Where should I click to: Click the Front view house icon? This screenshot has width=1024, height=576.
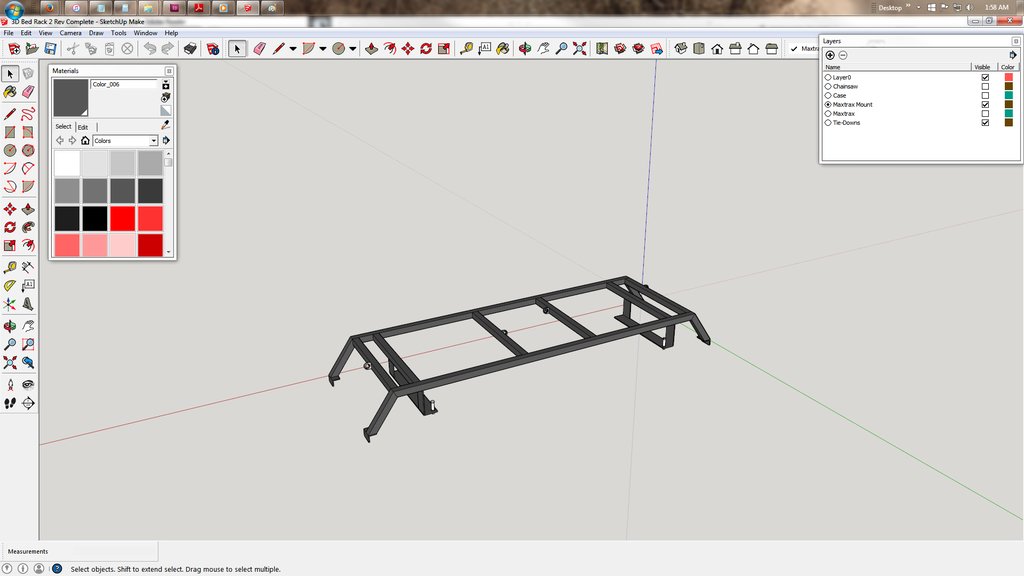[717, 48]
